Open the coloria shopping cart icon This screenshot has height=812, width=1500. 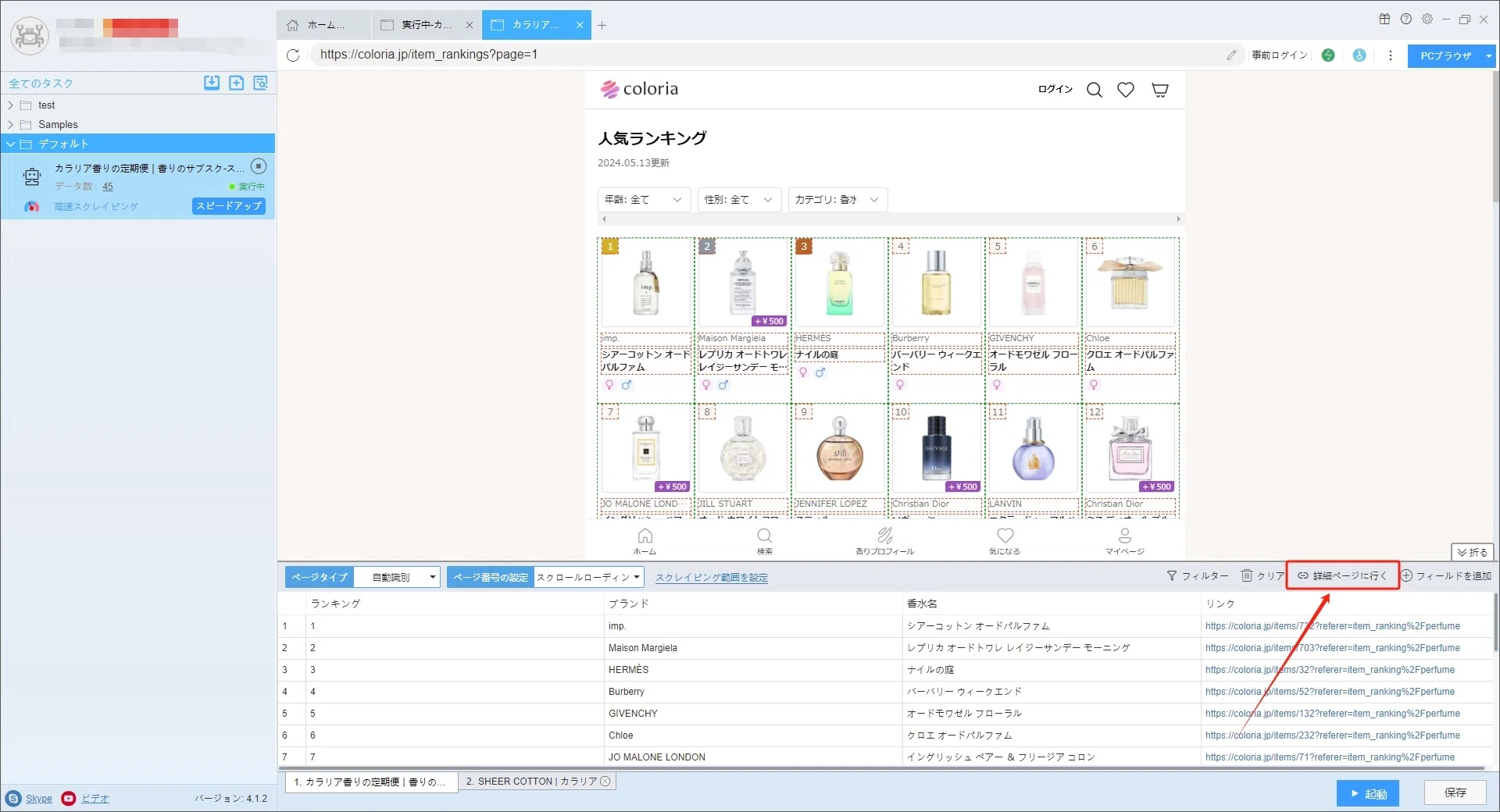click(x=1160, y=90)
